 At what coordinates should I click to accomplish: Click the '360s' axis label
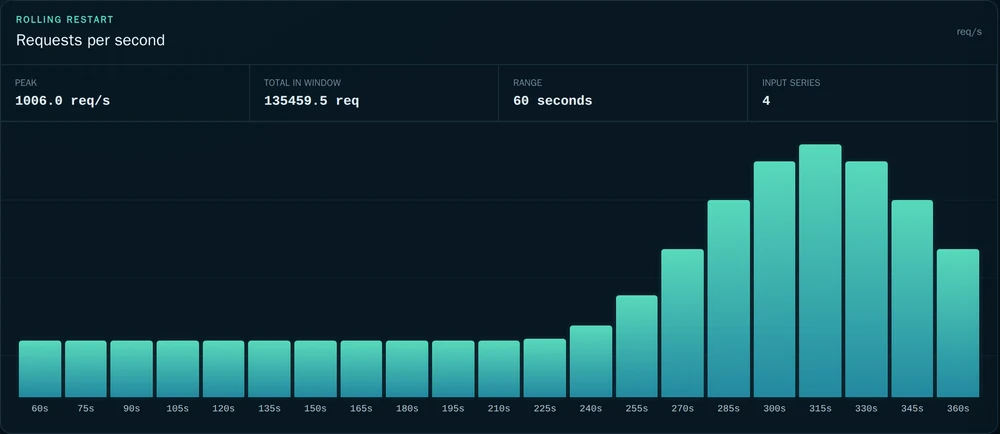[958, 409]
